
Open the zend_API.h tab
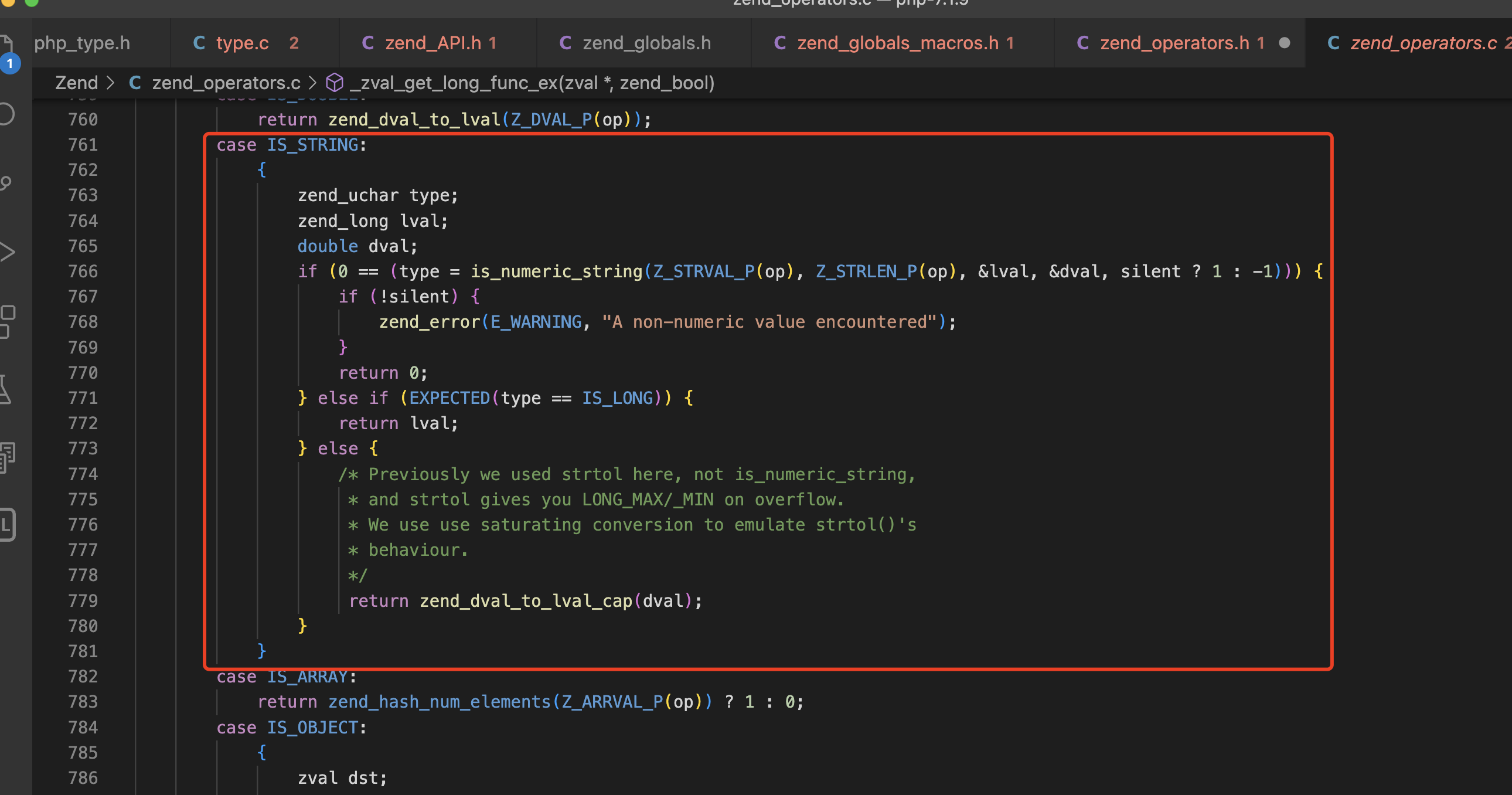[433, 43]
